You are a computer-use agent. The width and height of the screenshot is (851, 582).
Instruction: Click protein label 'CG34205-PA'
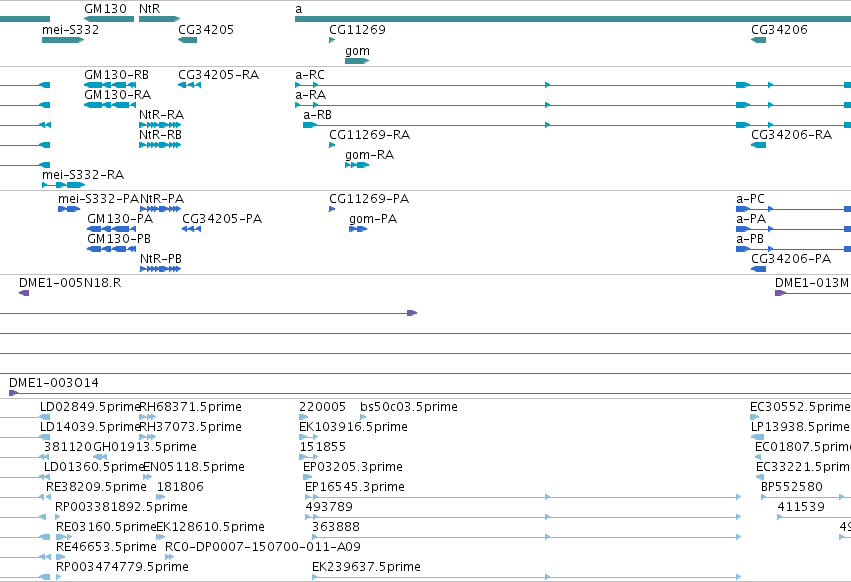click(x=222, y=219)
